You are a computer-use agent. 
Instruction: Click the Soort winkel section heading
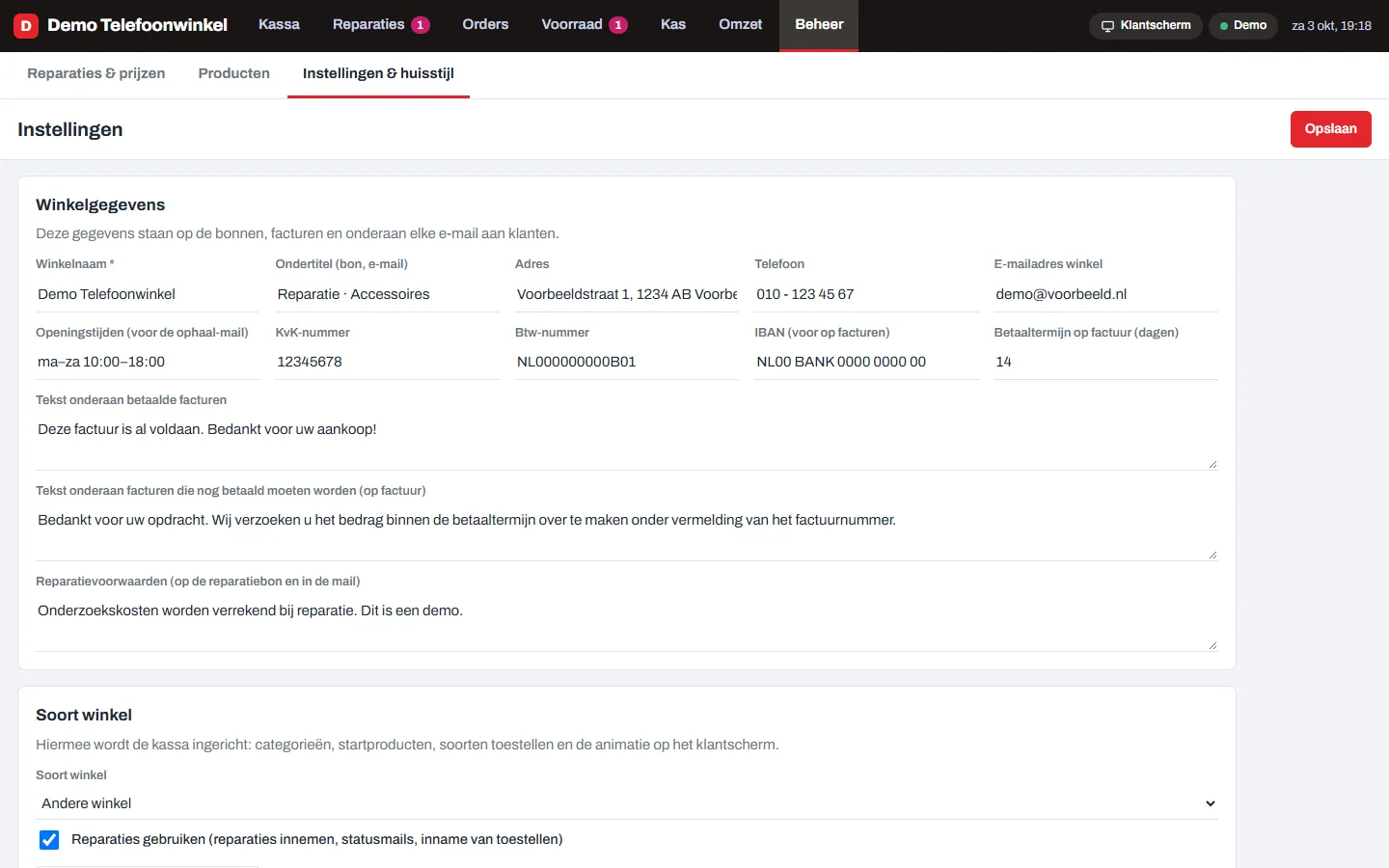(84, 715)
